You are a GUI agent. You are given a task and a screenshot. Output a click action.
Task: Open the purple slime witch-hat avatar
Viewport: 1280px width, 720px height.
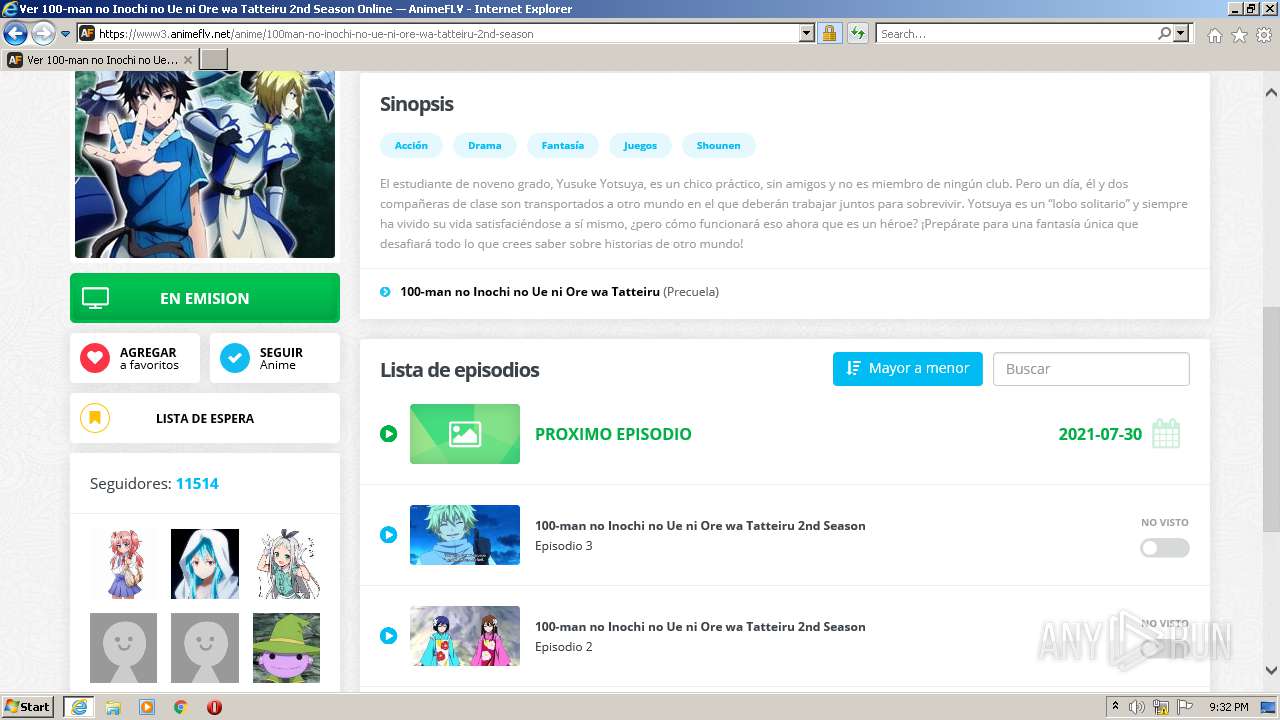[x=286, y=648]
